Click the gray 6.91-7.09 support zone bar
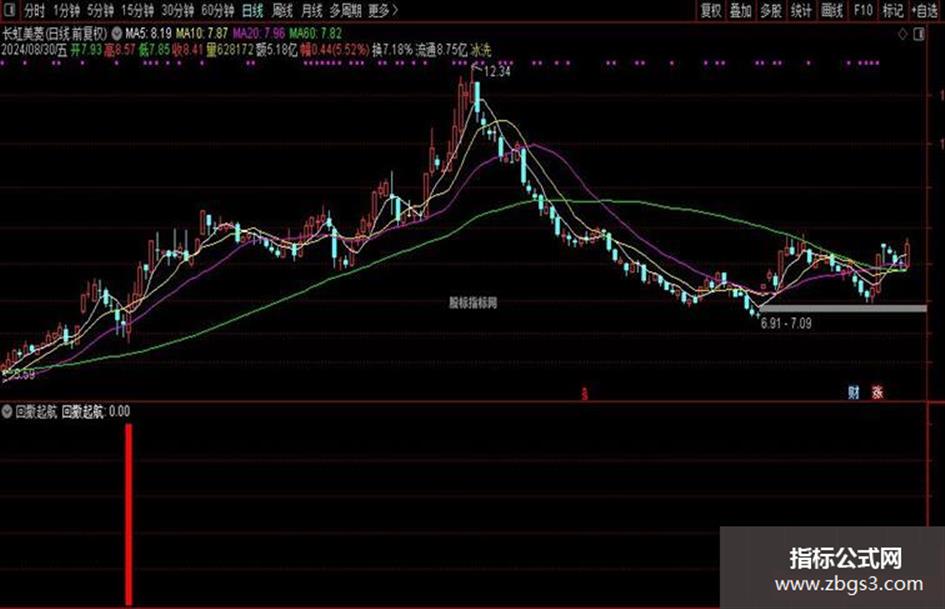Screen dimensions: 945x609 point(844,308)
